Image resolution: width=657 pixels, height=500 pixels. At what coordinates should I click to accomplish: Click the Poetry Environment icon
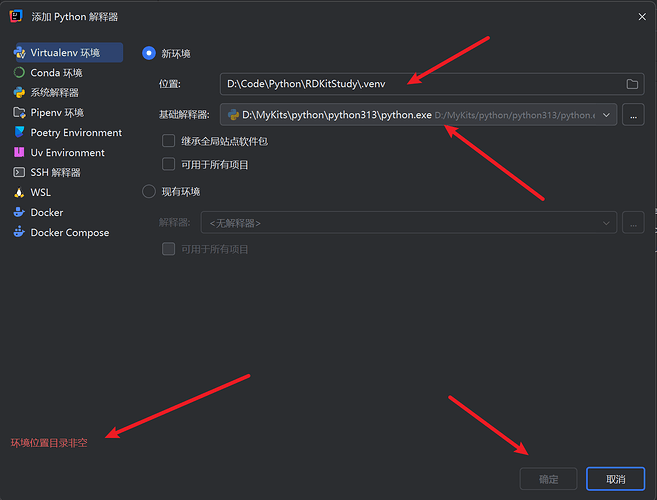19,132
